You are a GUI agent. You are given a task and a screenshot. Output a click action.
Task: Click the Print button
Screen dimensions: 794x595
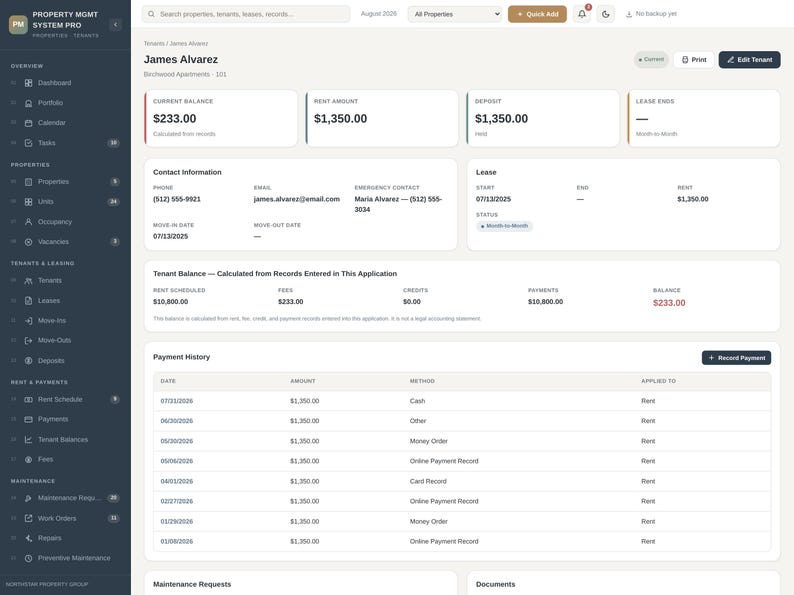694,60
